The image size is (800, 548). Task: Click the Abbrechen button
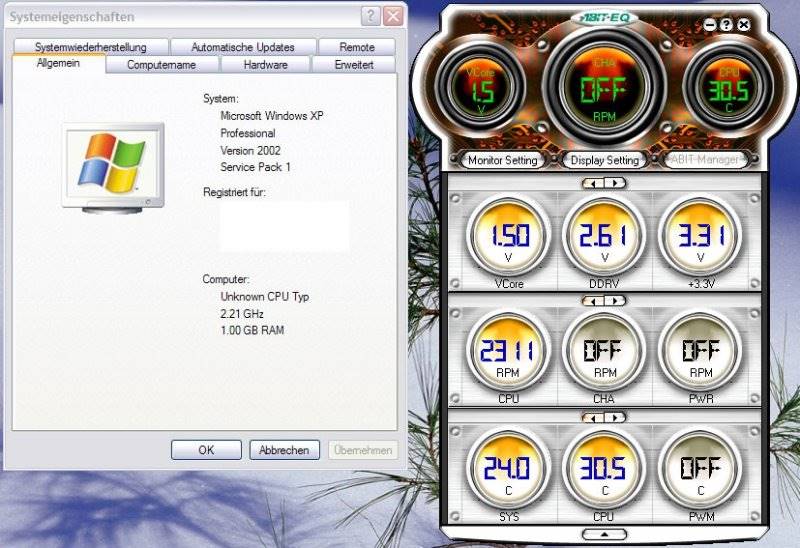pos(284,450)
